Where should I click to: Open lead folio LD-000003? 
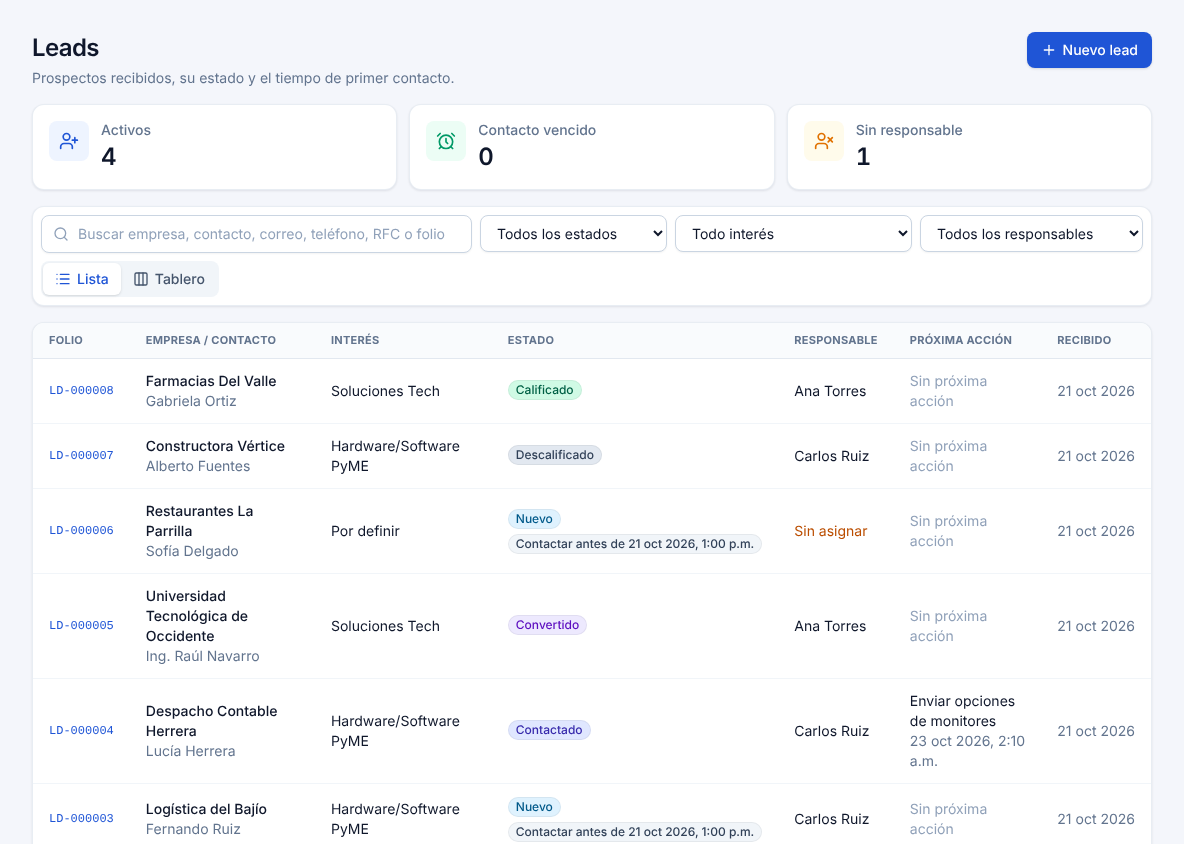click(x=82, y=818)
